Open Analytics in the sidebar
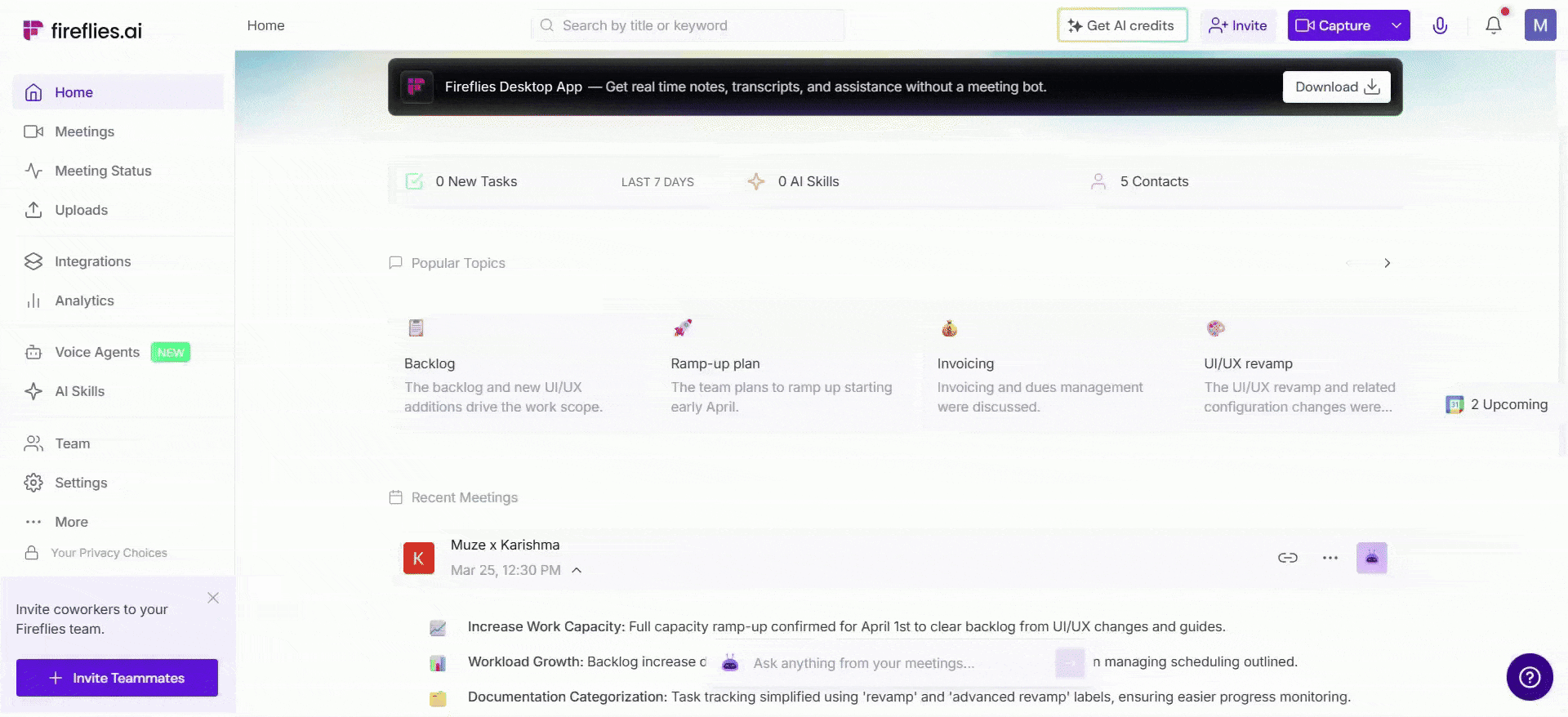Viewport: 1568px width, 717px height. 118,301
